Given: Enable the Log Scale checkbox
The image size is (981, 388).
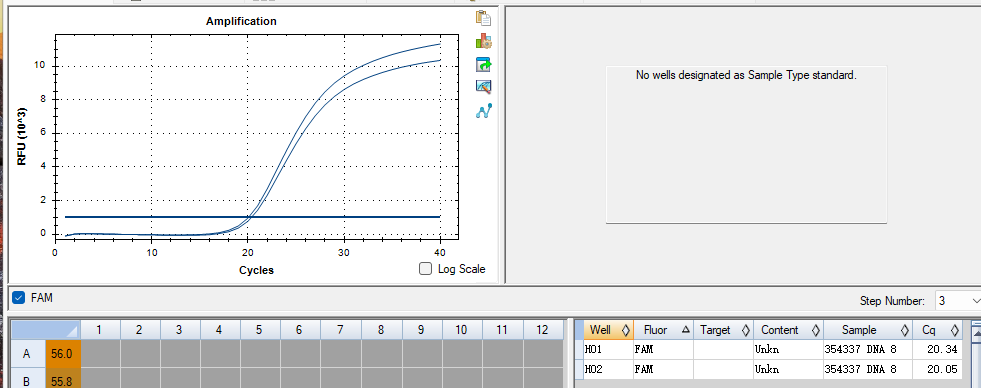Looking at the screenshot, I should pos(426,269).
